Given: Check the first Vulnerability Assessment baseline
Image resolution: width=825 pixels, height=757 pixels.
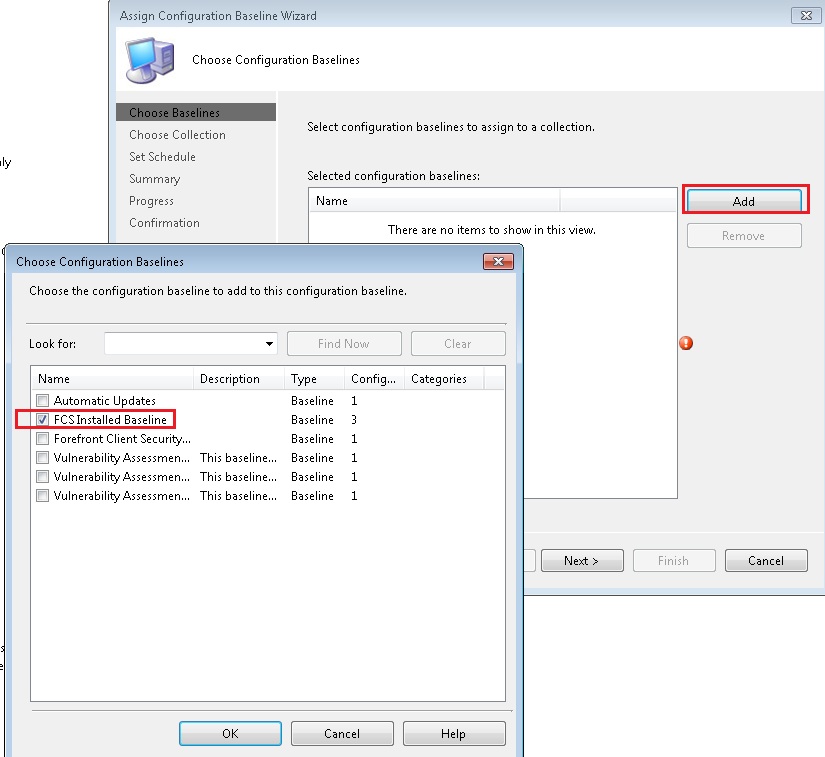Looking at the screenshot, I should point(42,458).
